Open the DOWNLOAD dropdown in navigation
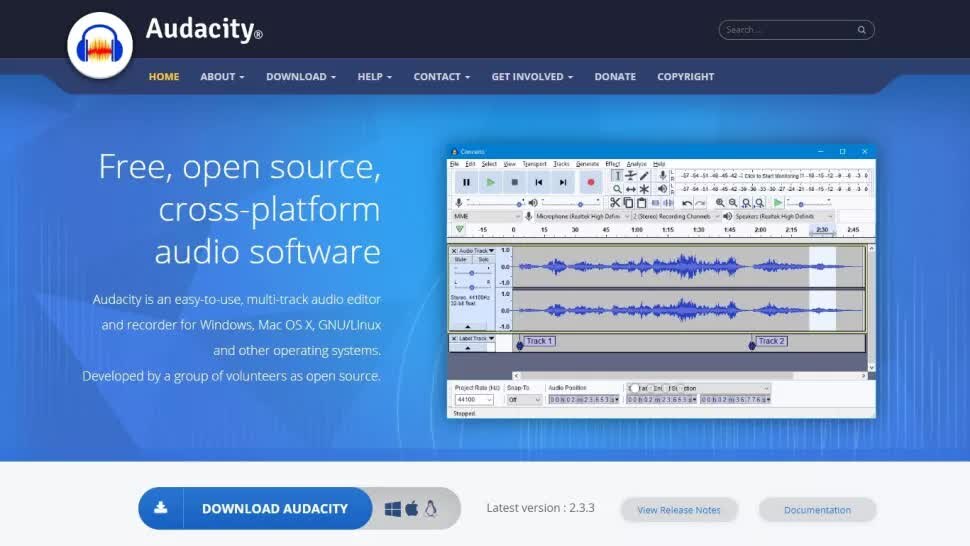Image resolution: width=970 pixels, height=546 pixels. (x=301, y=77)
